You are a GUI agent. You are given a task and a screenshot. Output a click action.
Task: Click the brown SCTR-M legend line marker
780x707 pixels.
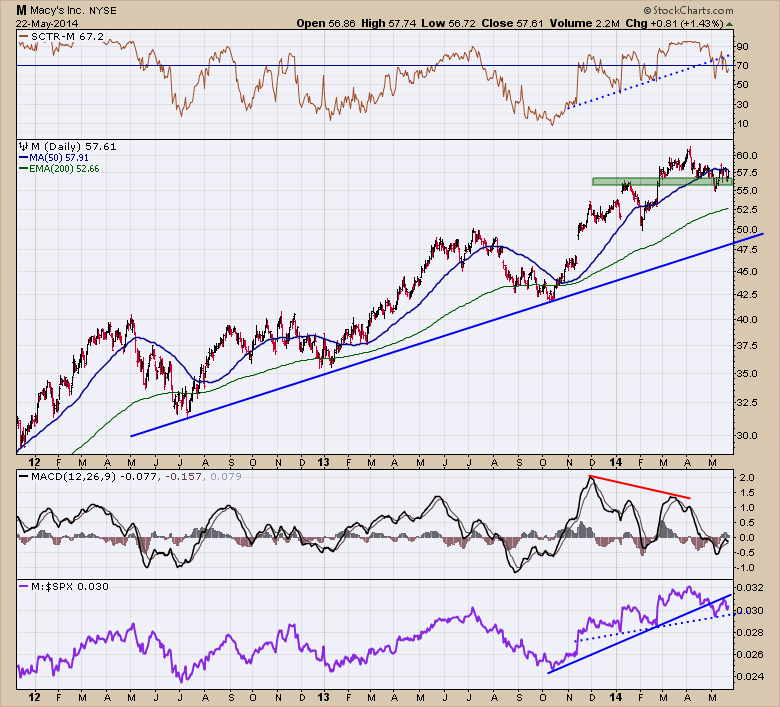coord(22,35)
